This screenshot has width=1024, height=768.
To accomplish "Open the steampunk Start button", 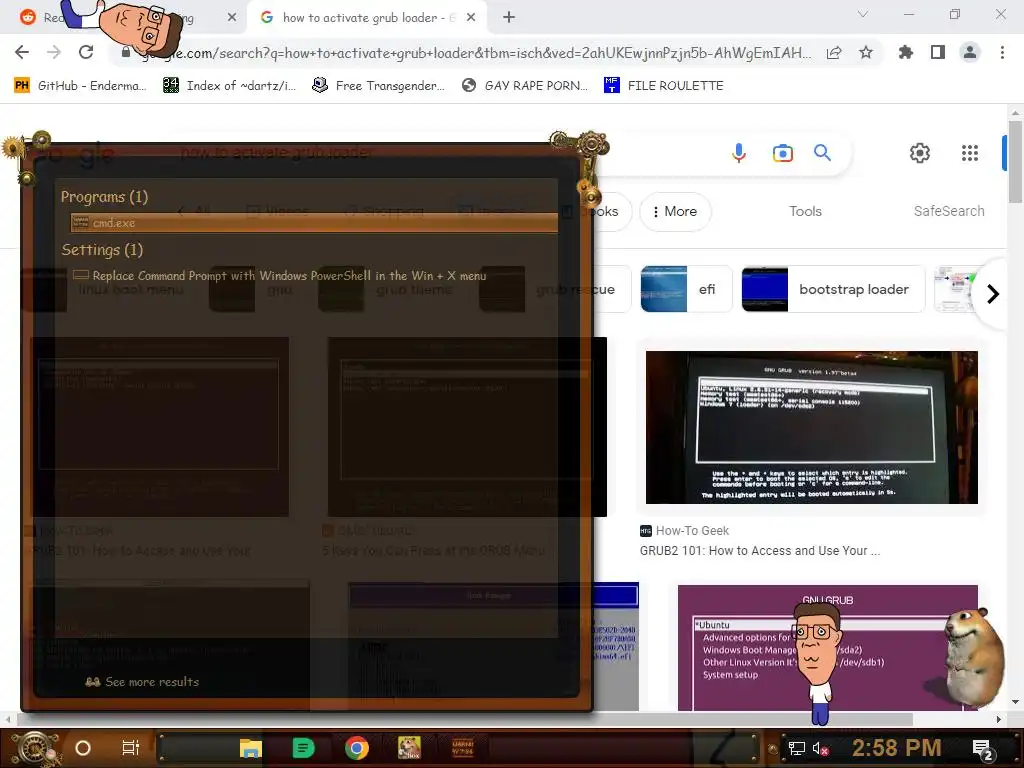I will [35, 748].
